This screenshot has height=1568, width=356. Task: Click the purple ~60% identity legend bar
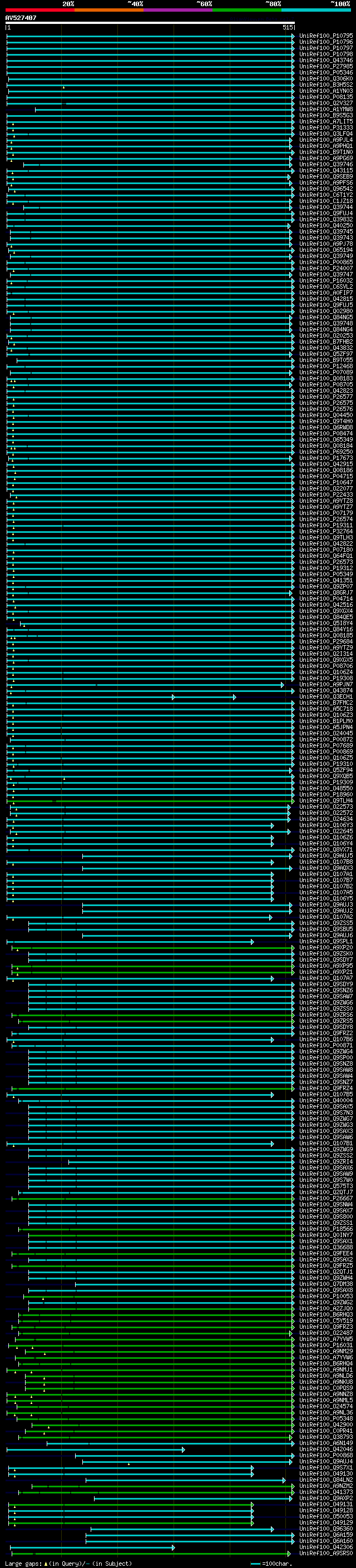pyautogui.click(x=179, y=10)
